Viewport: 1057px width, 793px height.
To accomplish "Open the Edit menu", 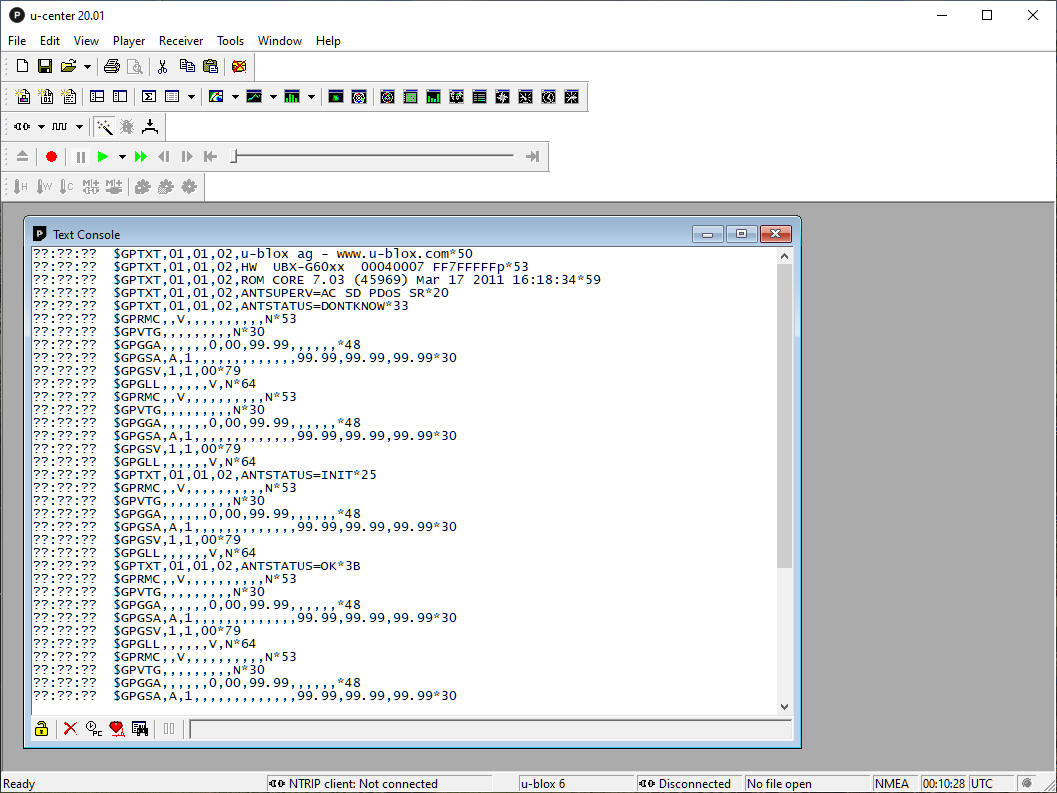I will pyautogui.click(x=50, y=40).
